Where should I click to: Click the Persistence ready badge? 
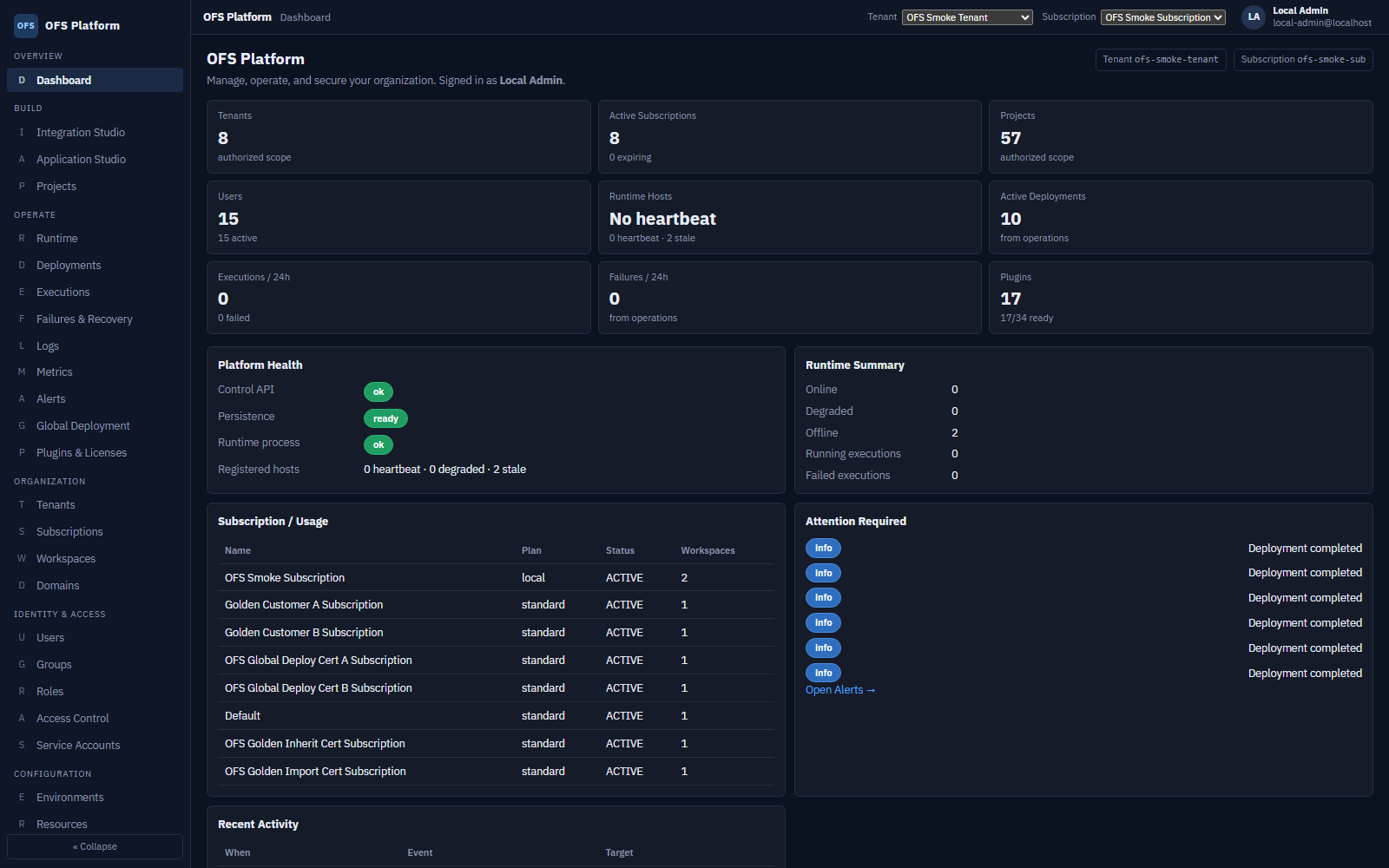point(385,418)
